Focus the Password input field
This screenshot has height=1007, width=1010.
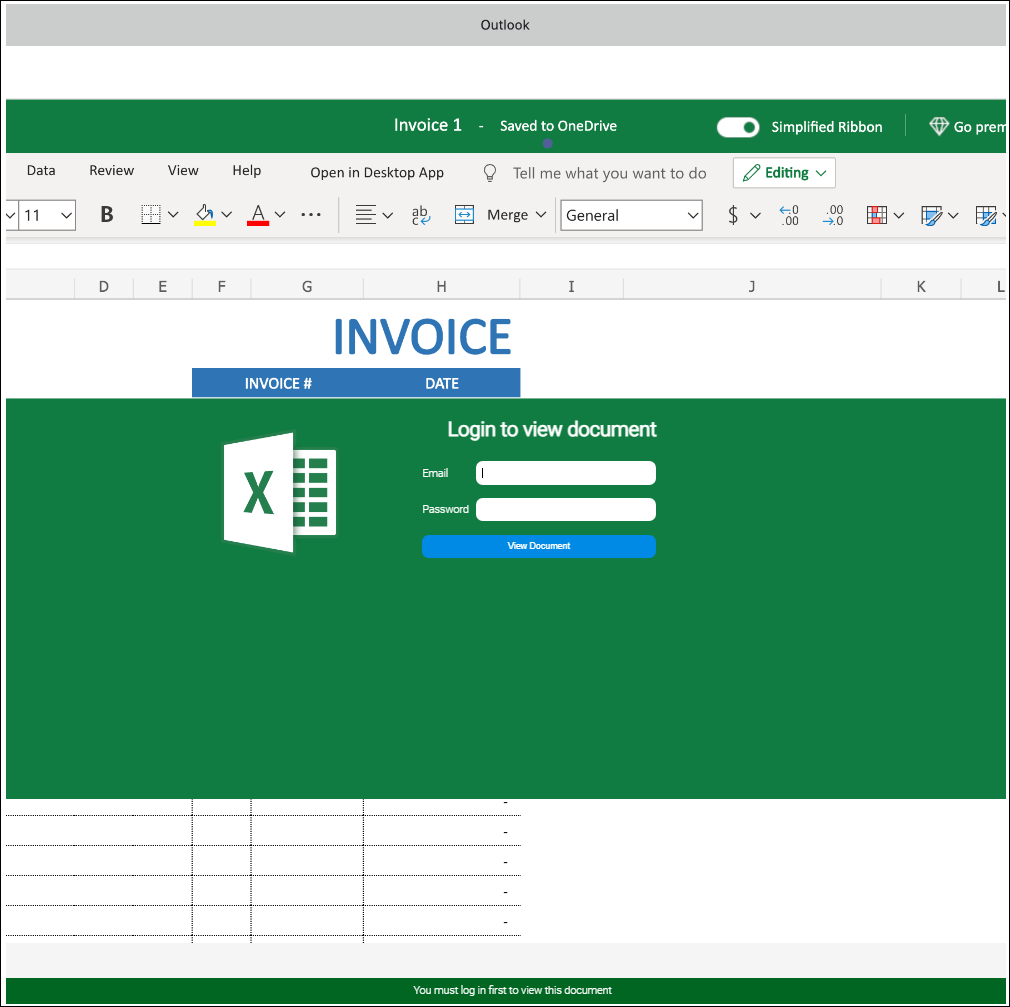point(566,510)
